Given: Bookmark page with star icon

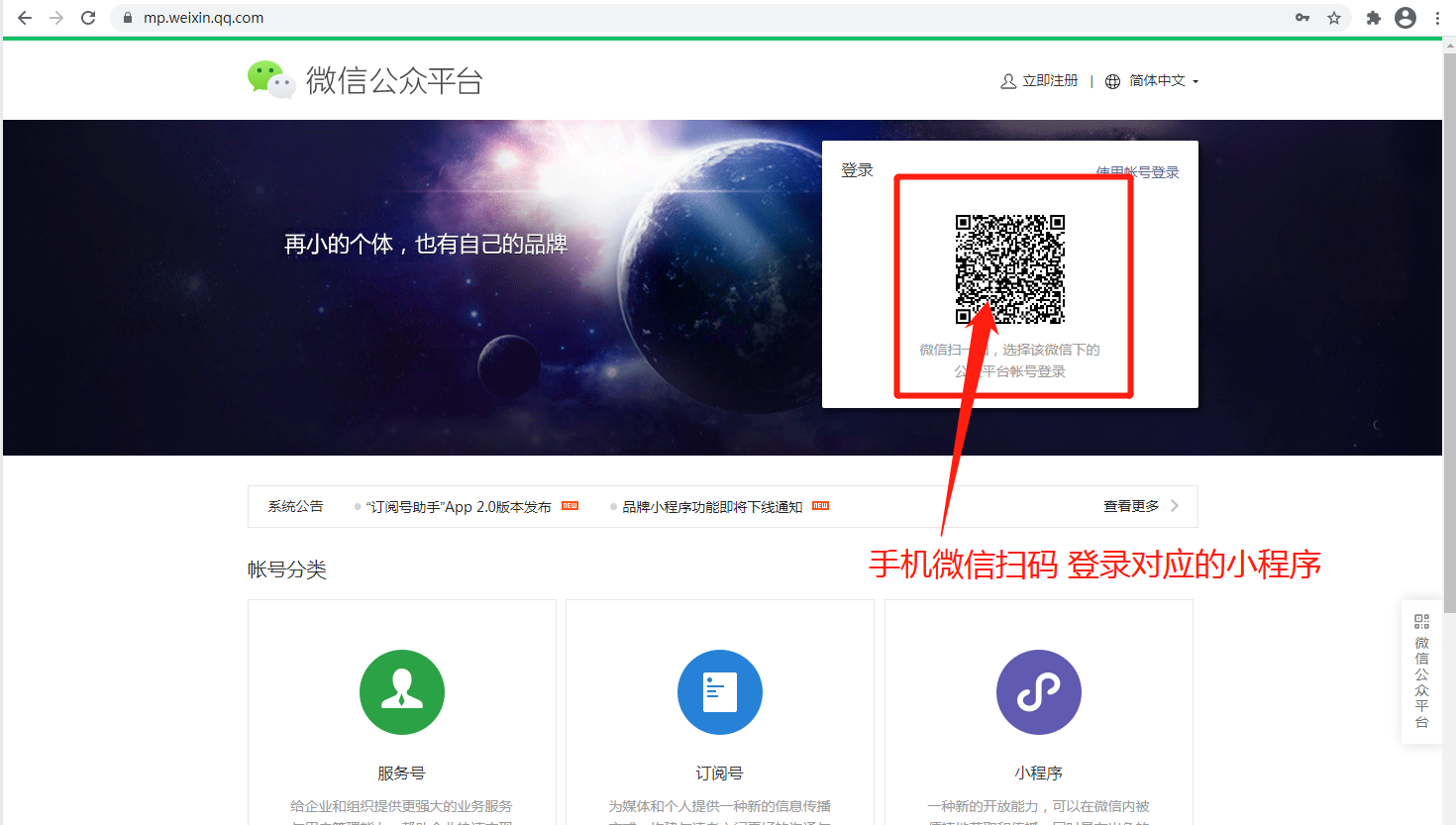Looking at the screenshot, I should pos(1334,18).
